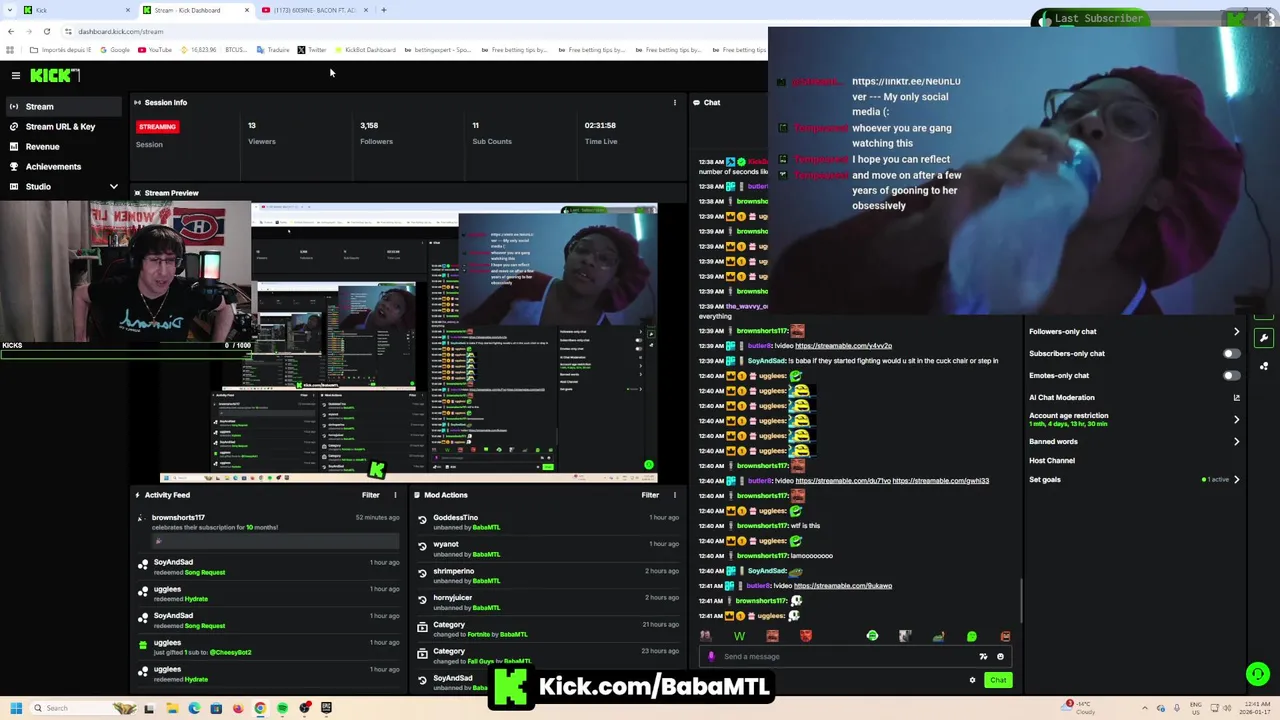Viewport: 1280px width, 720px height.
Task: Open File Explorer from the taskbar
Action: point(172,708)
